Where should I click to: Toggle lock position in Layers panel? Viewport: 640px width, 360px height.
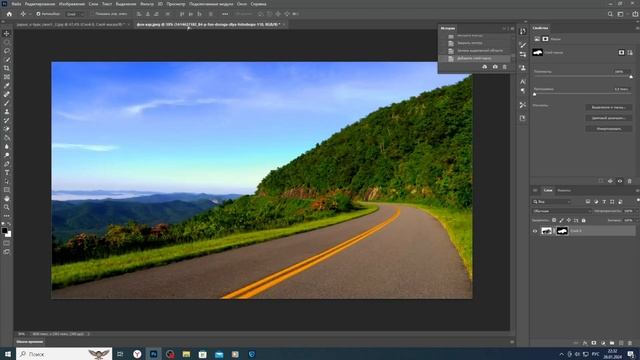[569, 220]
